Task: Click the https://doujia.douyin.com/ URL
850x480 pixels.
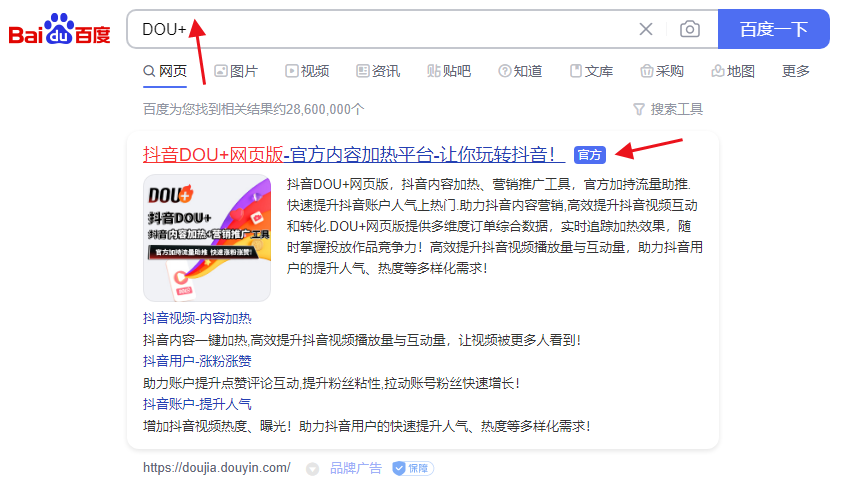Action: (217, 468)
